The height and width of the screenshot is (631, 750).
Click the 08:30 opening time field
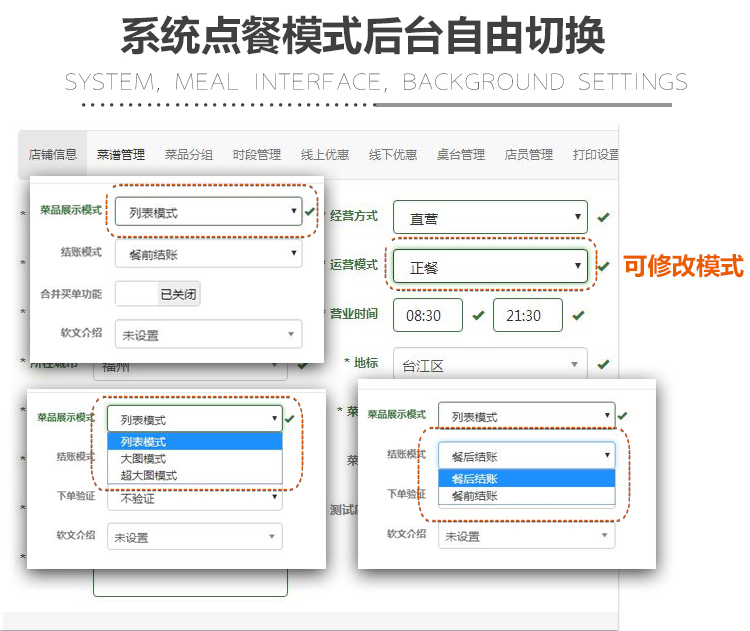click(x=428, y=315)
